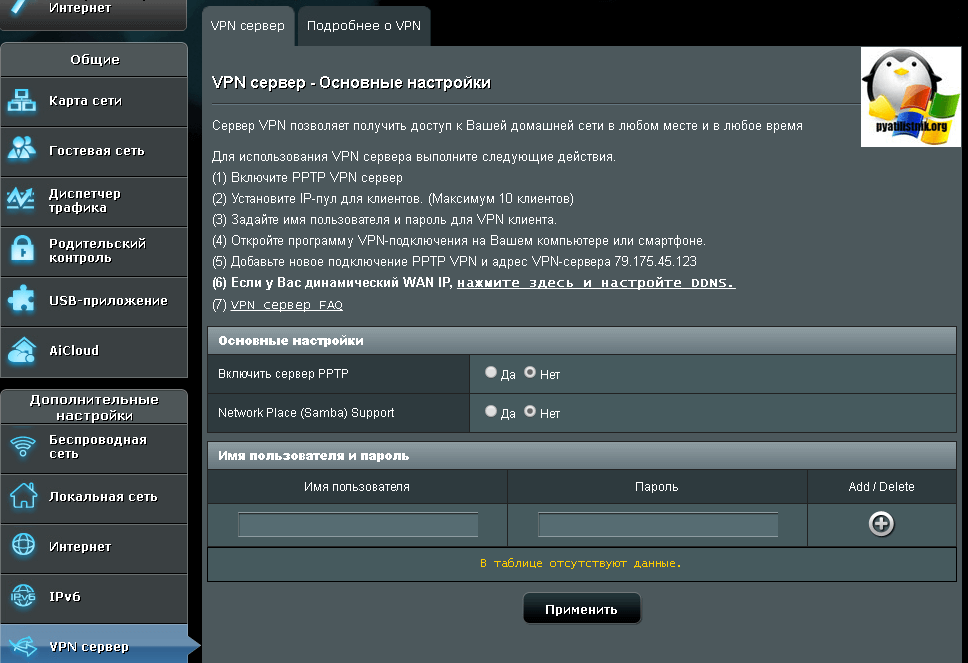This screenshot has height=663, width=968.
Task: Apply settings with the Применить button
Action: point(582,609)
